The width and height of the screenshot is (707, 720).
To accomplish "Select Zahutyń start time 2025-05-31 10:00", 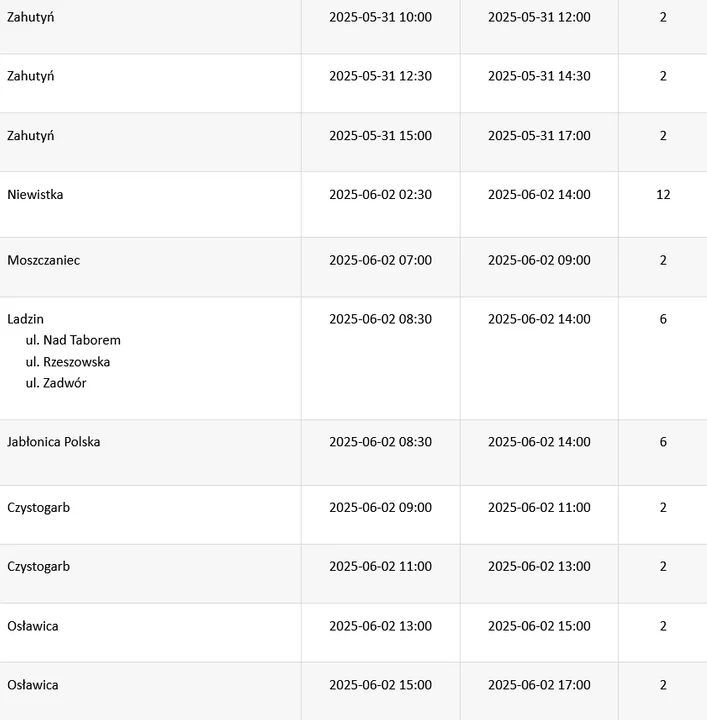I will [x=381, y=17].
